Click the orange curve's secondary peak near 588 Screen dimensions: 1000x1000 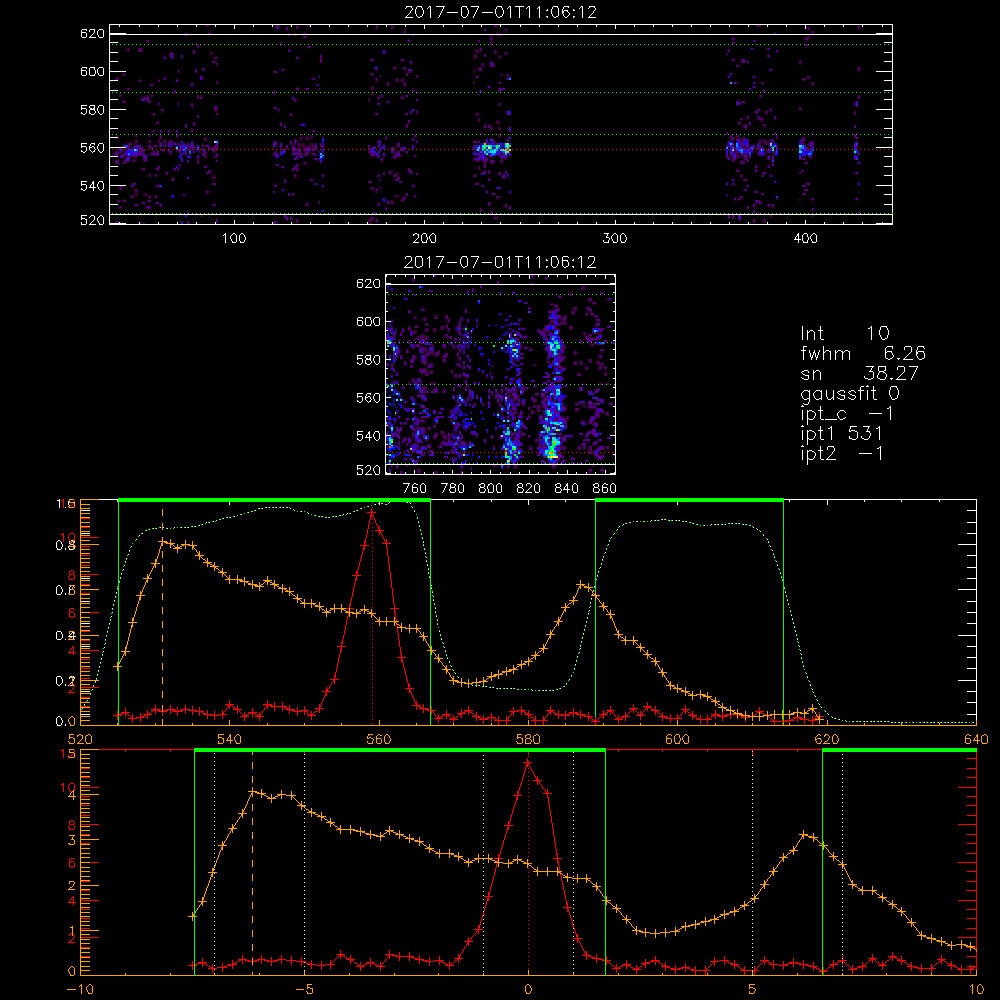[581, 584]
